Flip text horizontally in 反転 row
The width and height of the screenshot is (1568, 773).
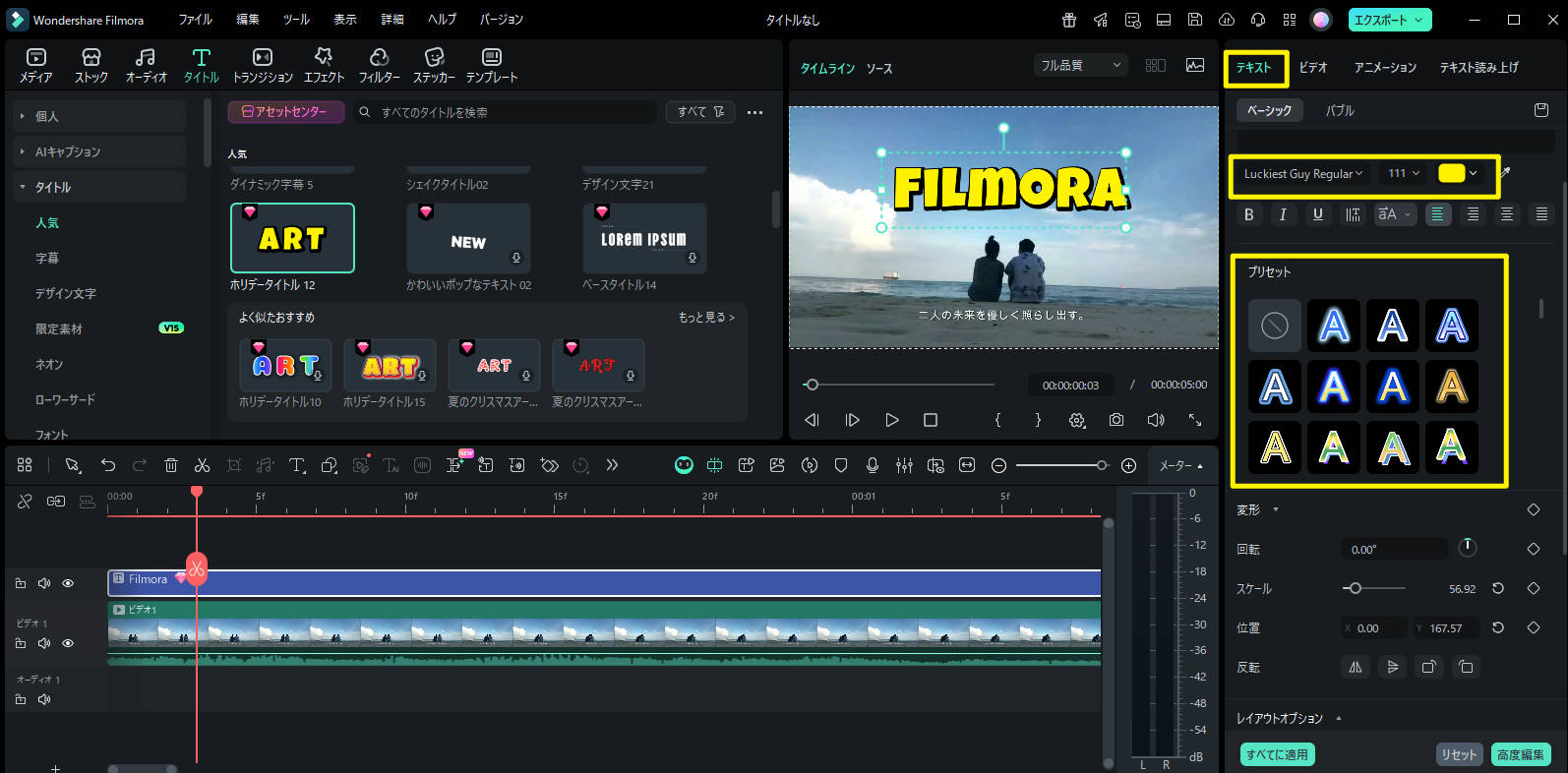1356,667
